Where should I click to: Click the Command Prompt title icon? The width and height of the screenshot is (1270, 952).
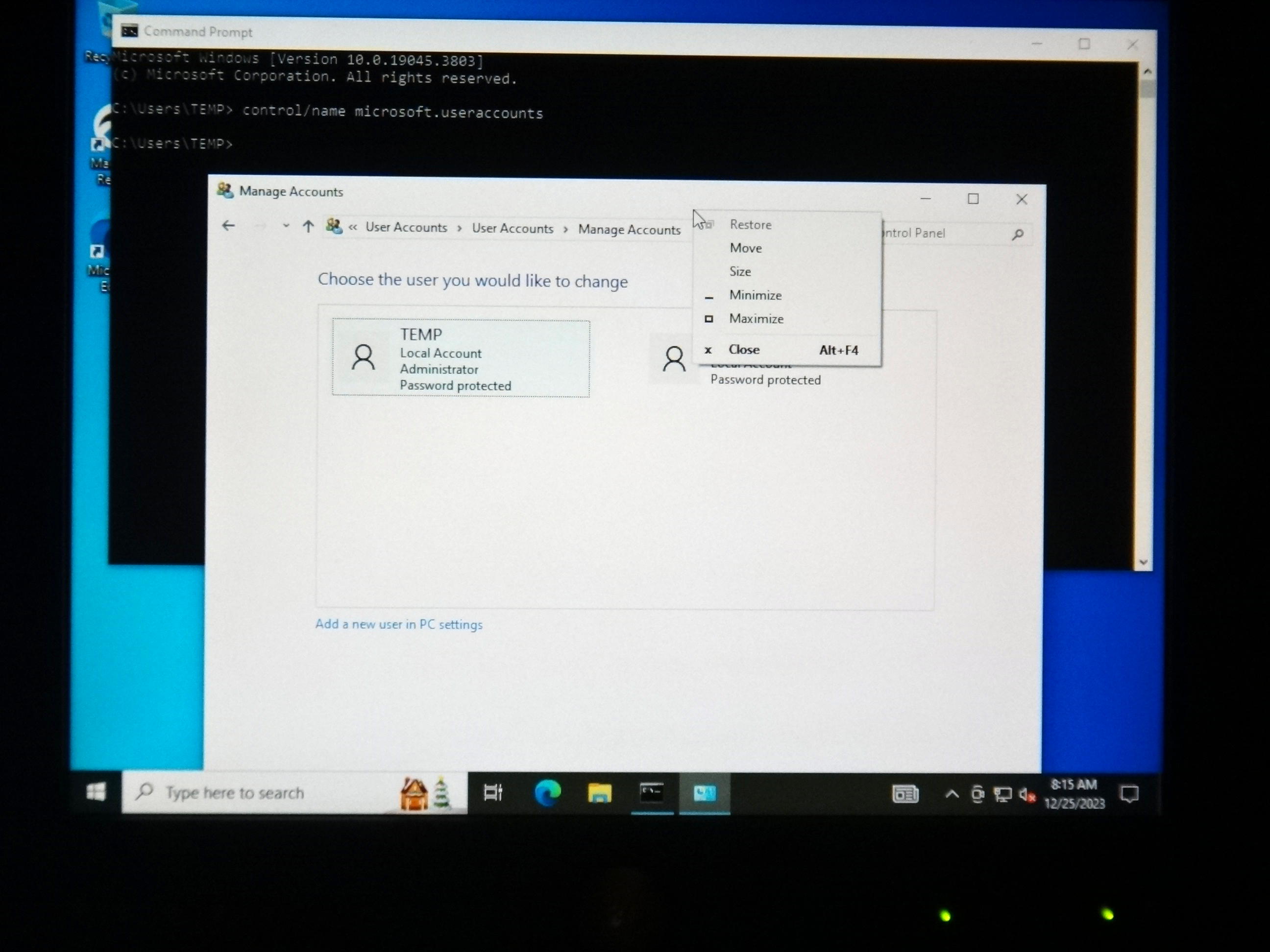(129, 30)
